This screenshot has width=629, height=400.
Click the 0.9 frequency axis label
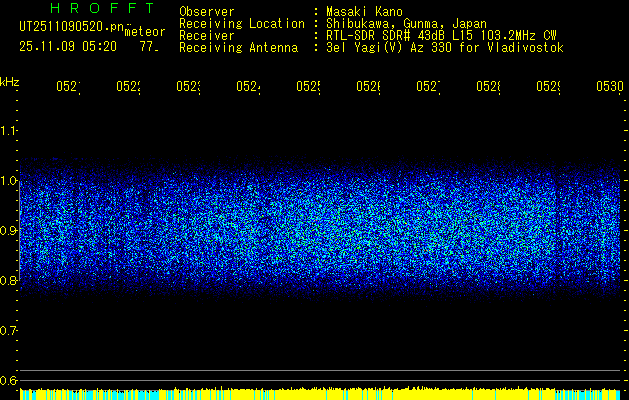[x=9, y=231]
